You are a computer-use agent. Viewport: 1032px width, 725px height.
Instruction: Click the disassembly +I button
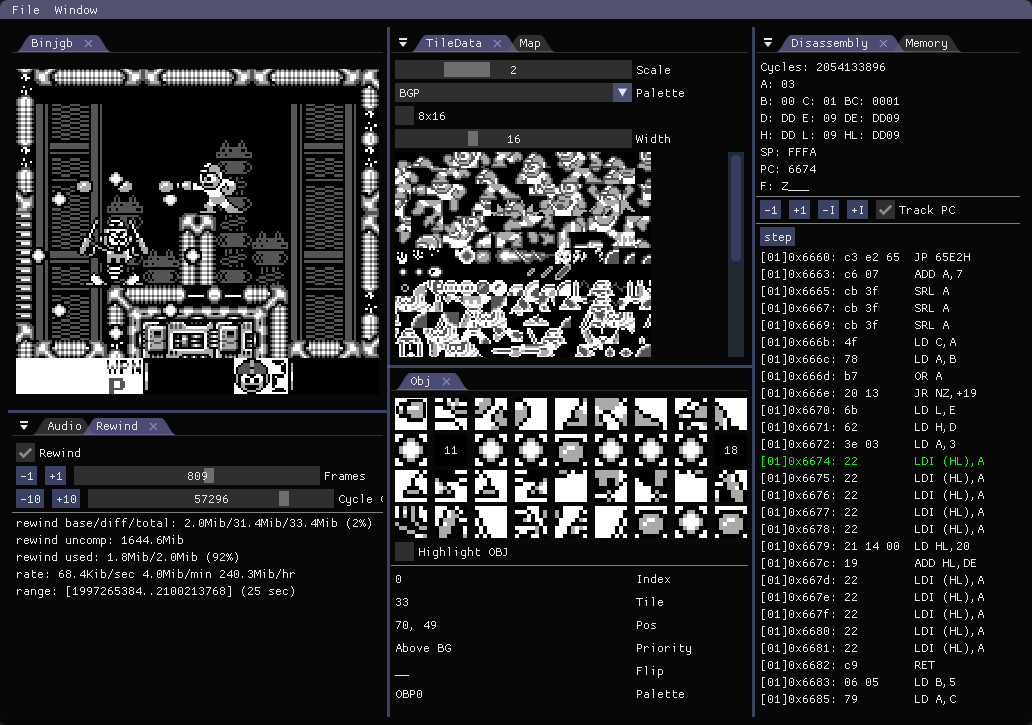(x=857, y=210)
